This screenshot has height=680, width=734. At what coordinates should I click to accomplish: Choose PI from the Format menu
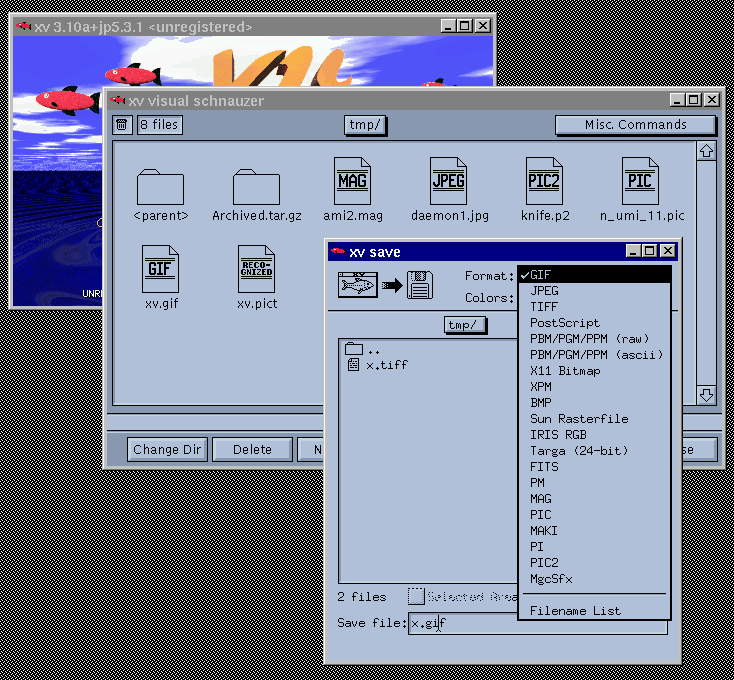pos(595,547)
